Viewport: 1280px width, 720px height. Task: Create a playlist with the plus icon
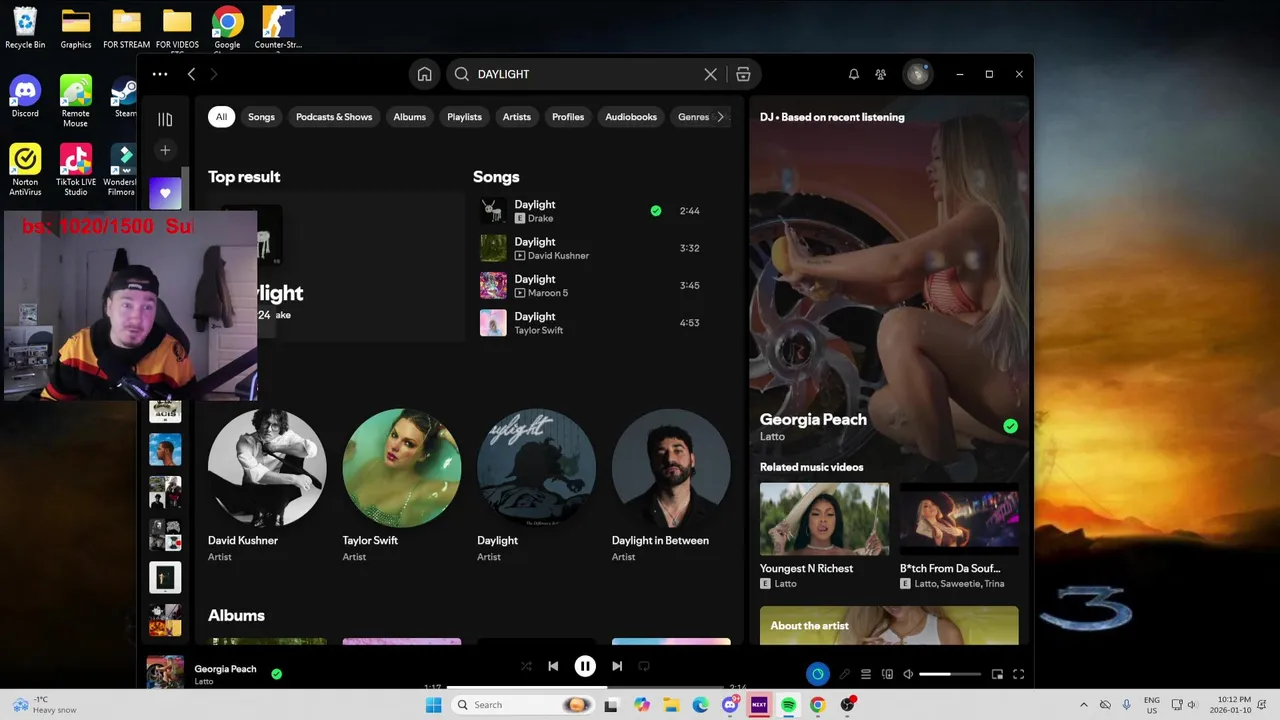pyautogui.click(x=165, y=150)
